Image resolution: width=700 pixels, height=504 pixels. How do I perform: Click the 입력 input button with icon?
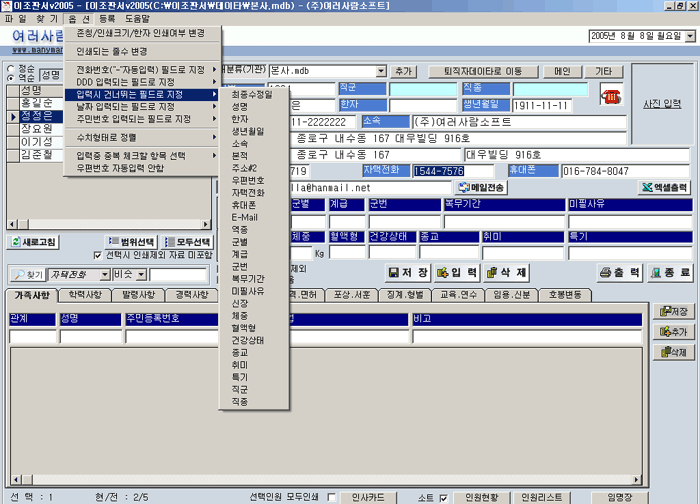point(456,272)
